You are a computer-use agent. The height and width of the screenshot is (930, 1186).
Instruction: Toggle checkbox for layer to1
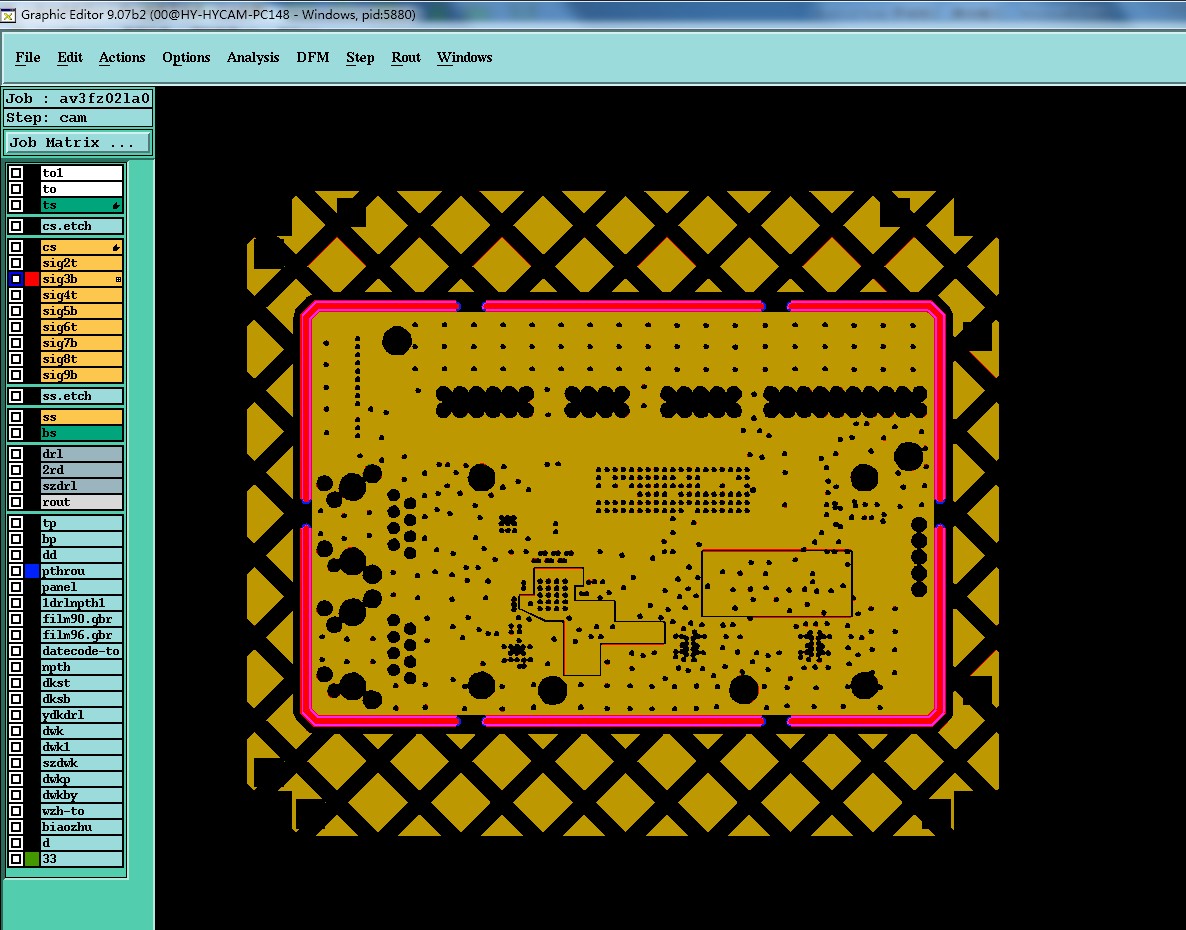16,173
